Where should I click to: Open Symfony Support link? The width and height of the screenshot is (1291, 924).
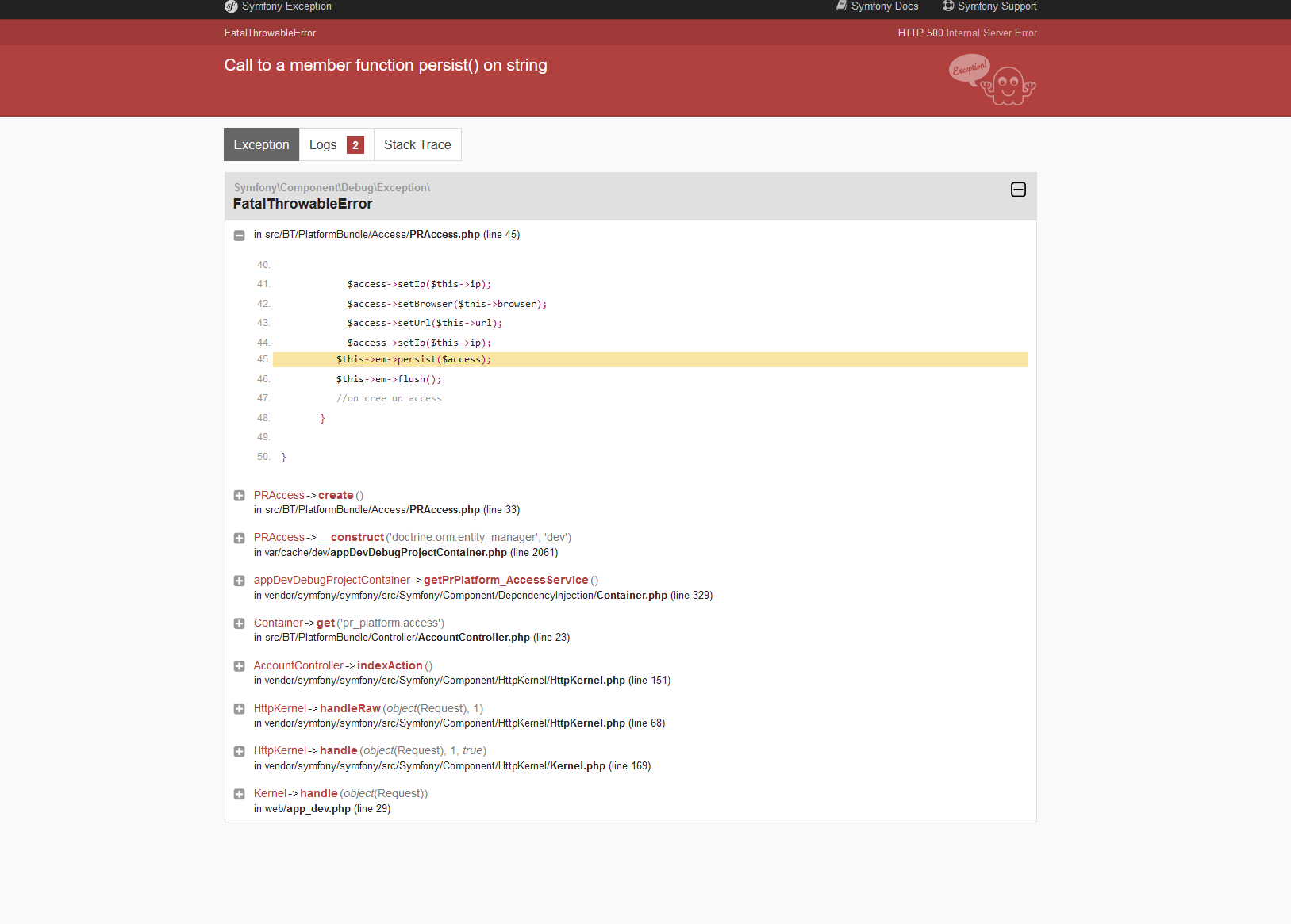(989, 6)
